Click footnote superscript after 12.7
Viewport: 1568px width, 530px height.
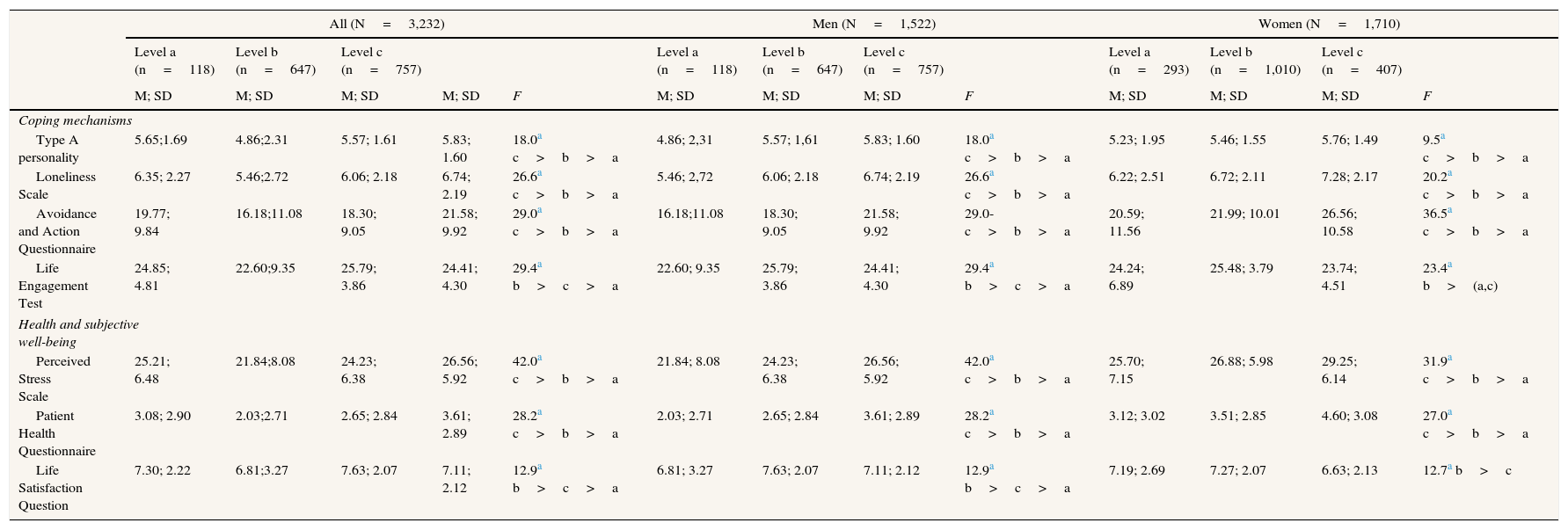1449,468
